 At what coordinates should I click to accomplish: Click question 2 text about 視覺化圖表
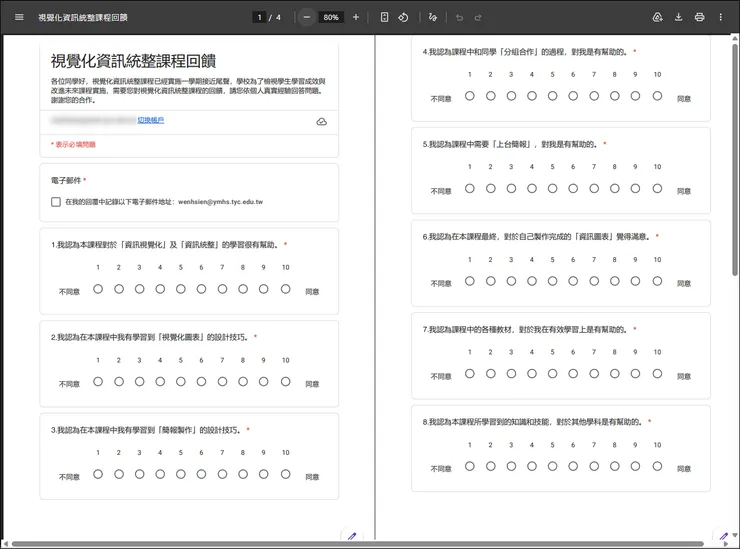(149, 337)
